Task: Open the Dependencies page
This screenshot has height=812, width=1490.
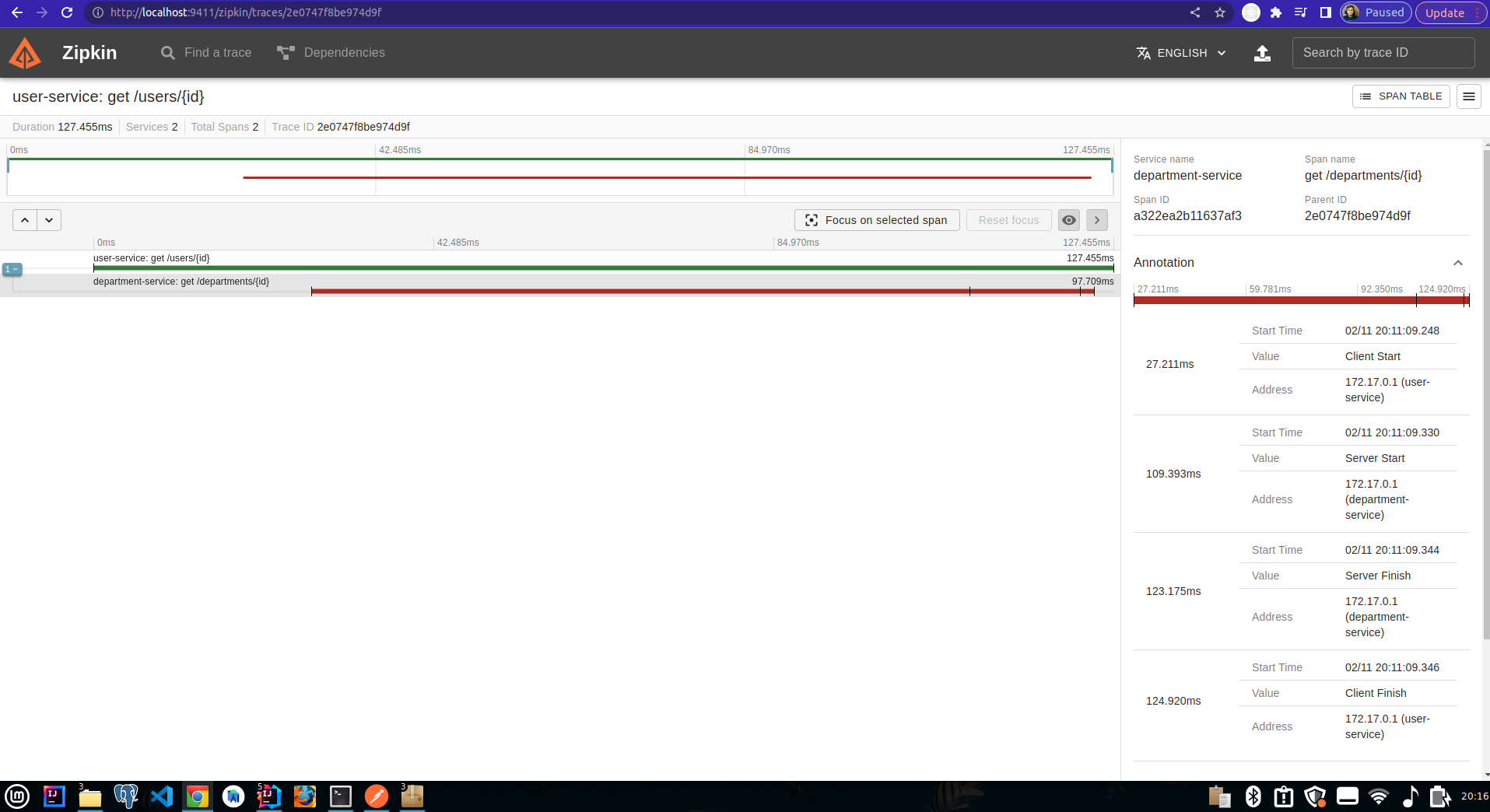Action: pos(331,53)
